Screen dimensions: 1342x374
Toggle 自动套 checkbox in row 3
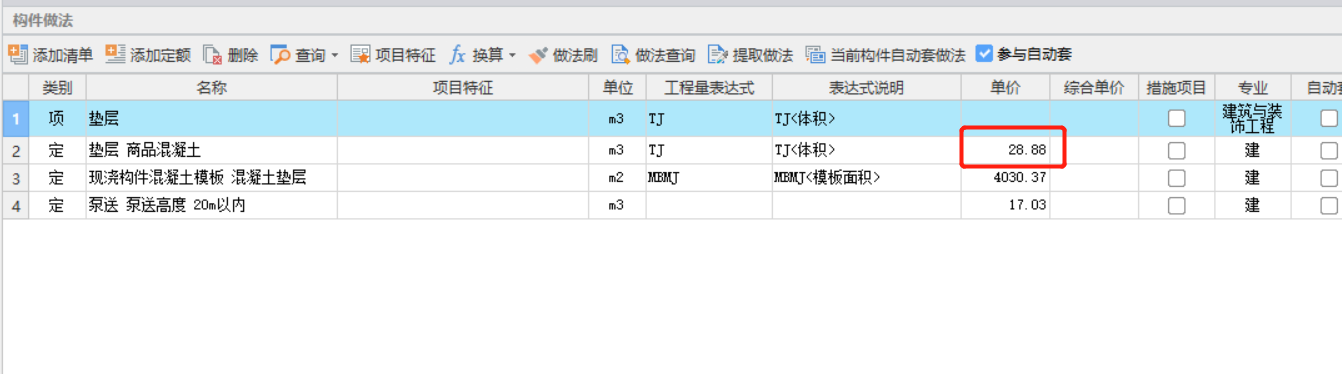tap(1329, 178)
